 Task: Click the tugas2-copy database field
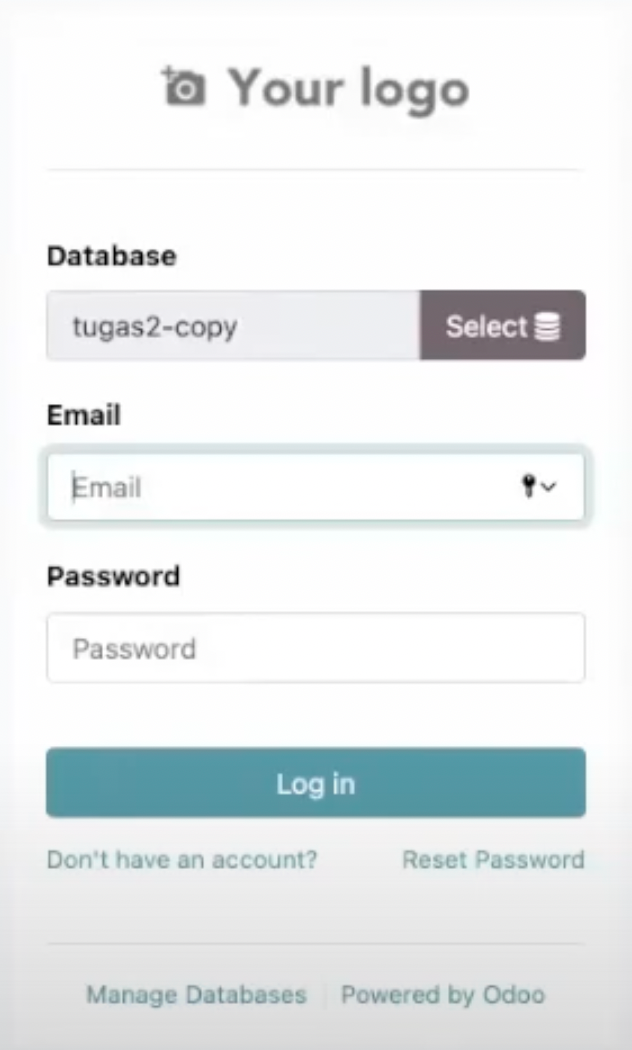pyautogui.click(x=230, y=326)
